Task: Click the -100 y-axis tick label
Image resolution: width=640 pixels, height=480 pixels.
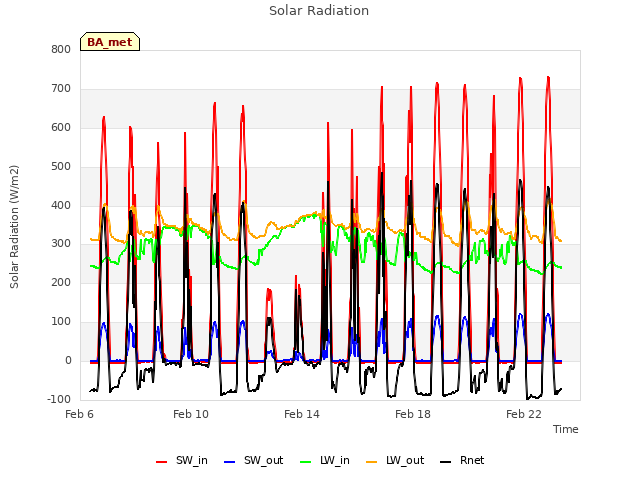Action: pos(59,399)
